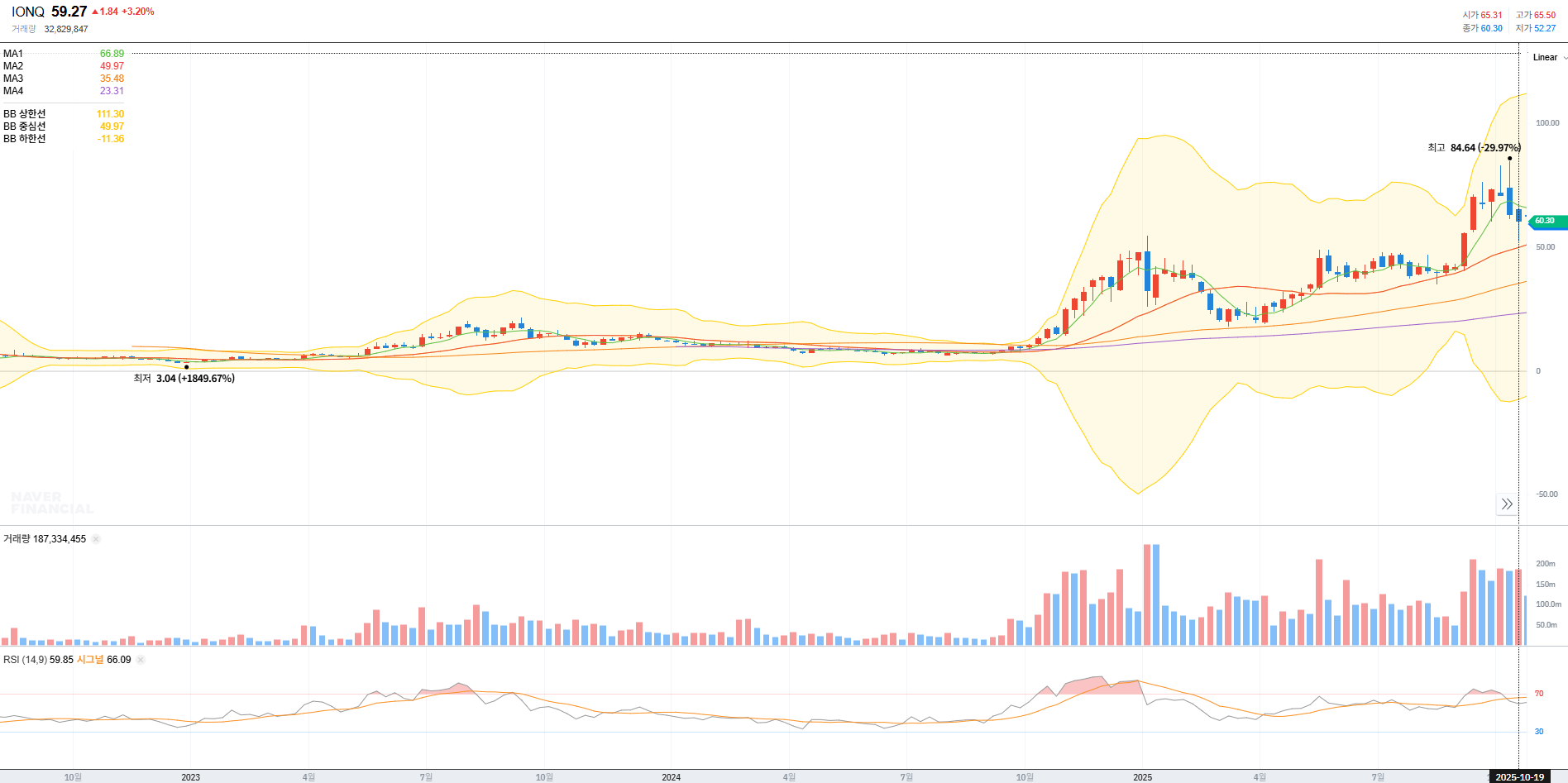Select the MA3 legend value 35.48
The height and width of the screenshot is (783, 1568).
click(112, 79)
